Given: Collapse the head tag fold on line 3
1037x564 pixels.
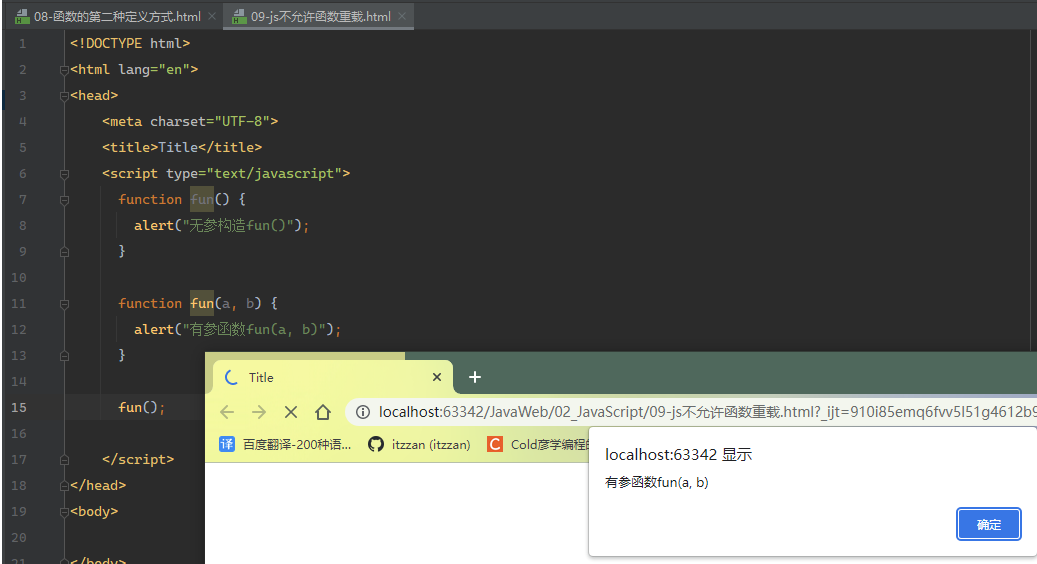Looking at the screenshot, I should (64, 96).
